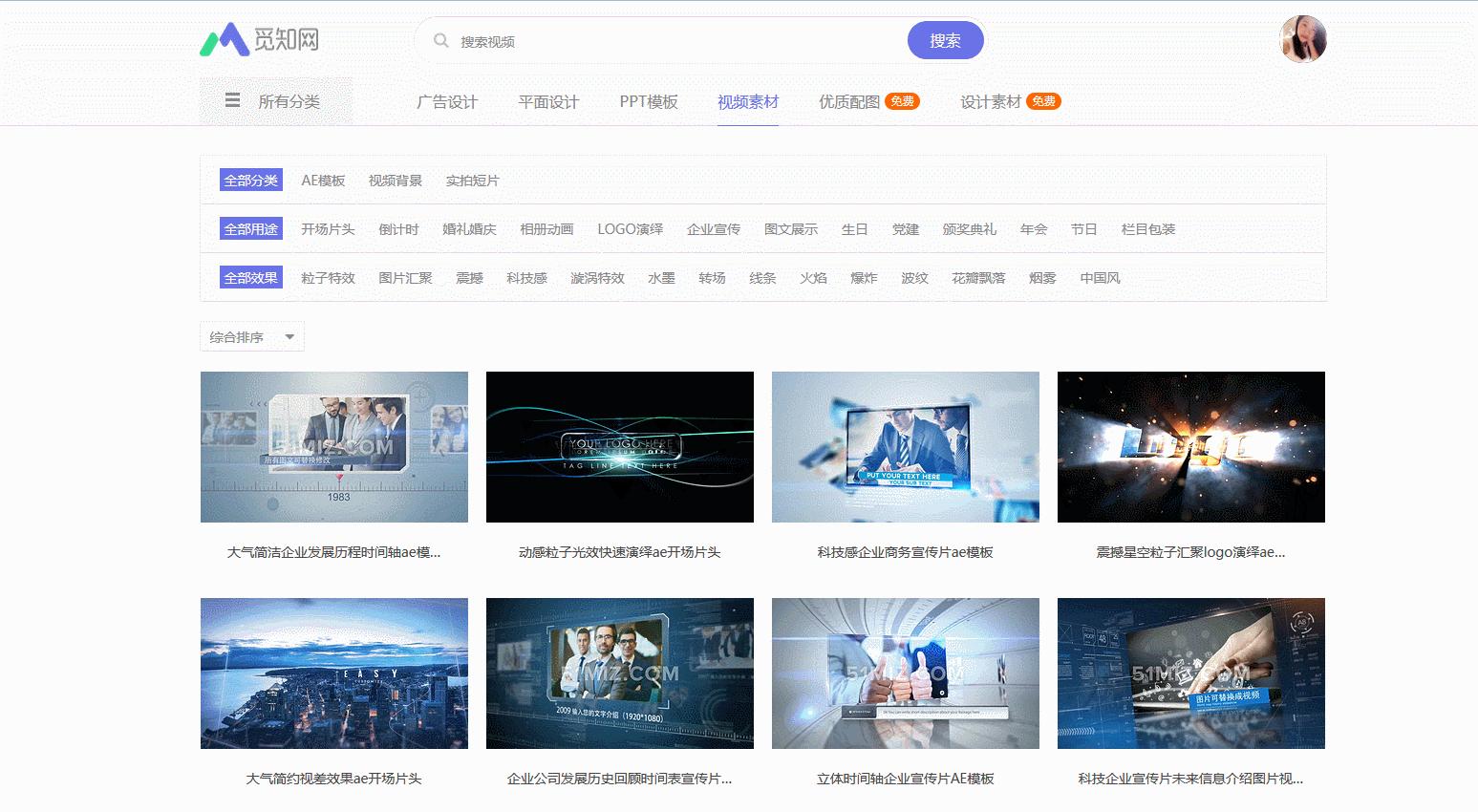Viewport: 1478px width, 812px height.
Task: Click the 免费 badge next to 设计素材
Action: (1041, 99)
